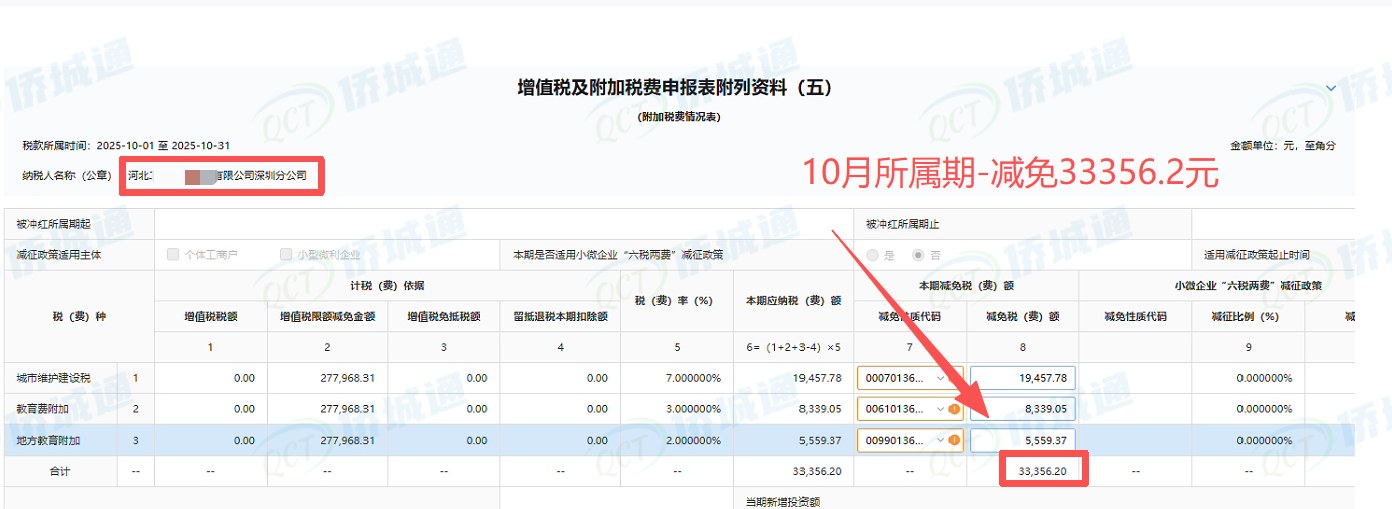Click the 本期减免税（费）额 group header
The width and height of the screenshot is (1392, 509).
tap(965, 286)
